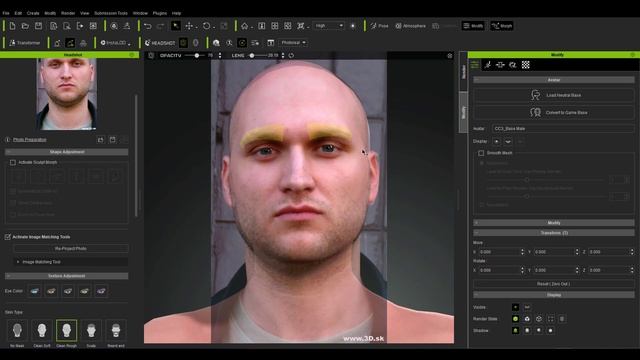Uncheck Activate Image Matching Tools
Screen dimensions: 640x360
[8, 237]
